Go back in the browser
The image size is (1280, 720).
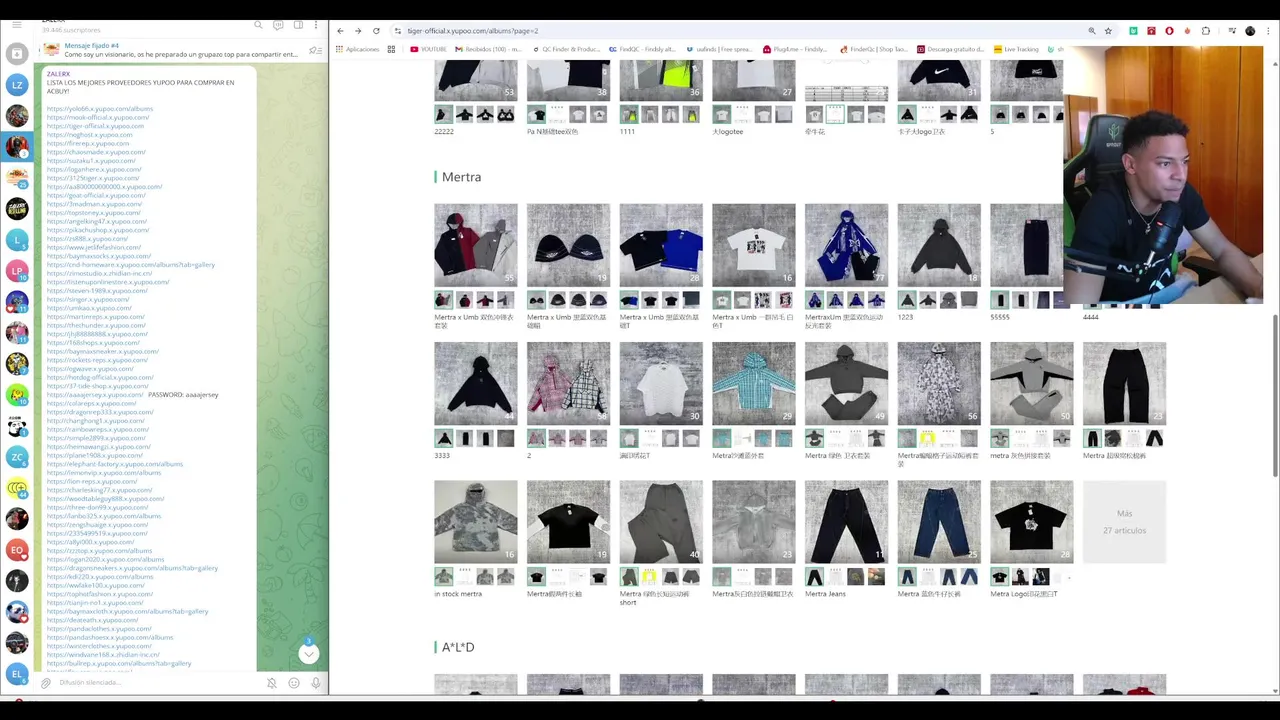340,31
